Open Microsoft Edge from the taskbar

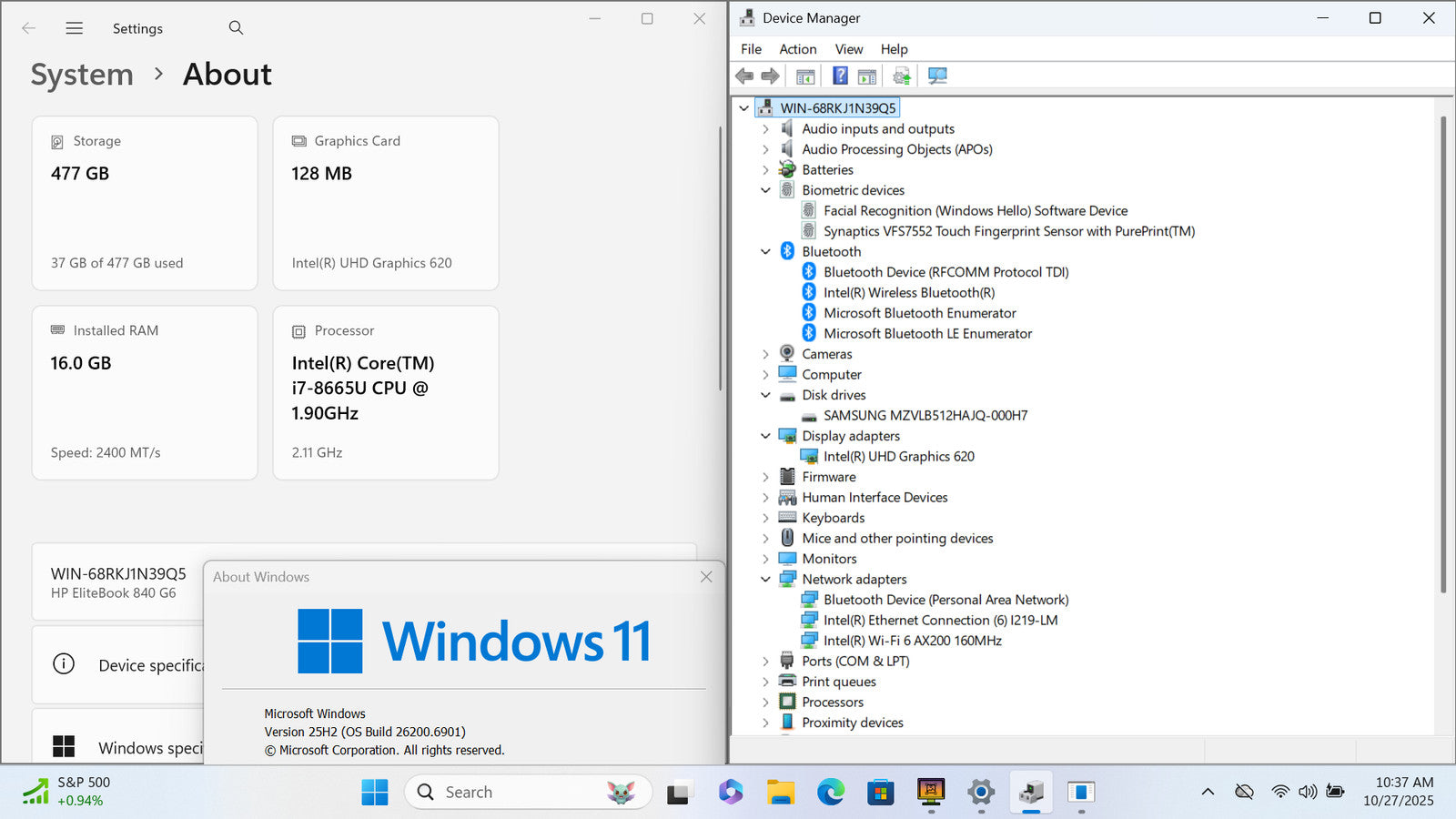coord(830,793)
